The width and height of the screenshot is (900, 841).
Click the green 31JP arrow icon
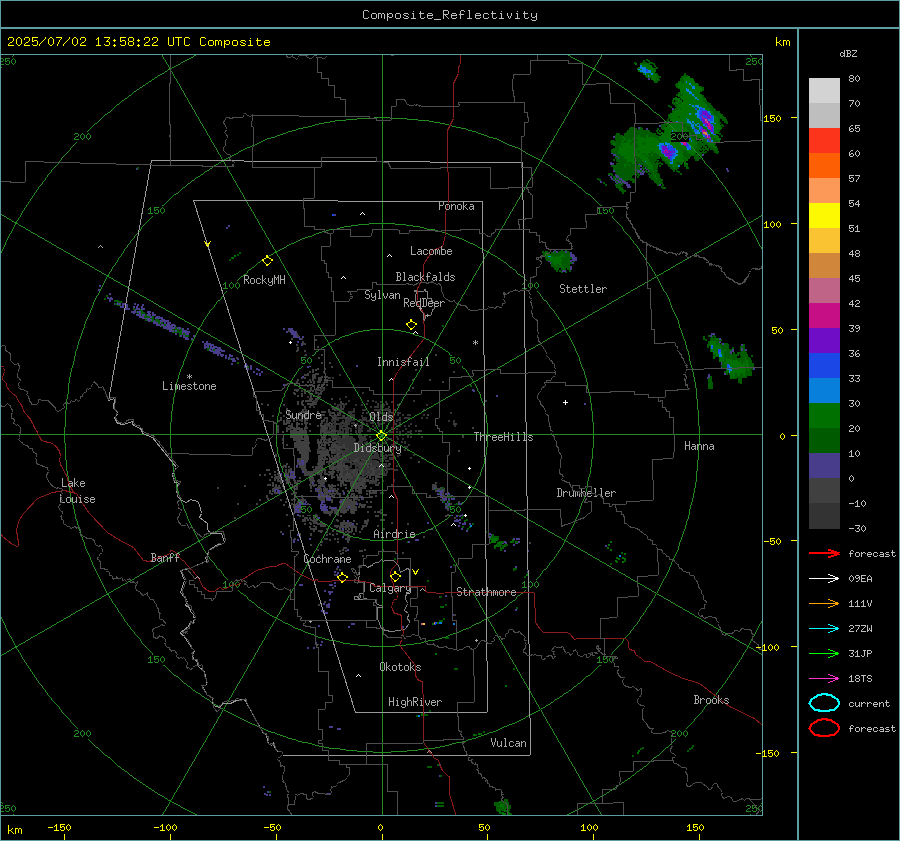pyautogui.click(x=824, y=653)
